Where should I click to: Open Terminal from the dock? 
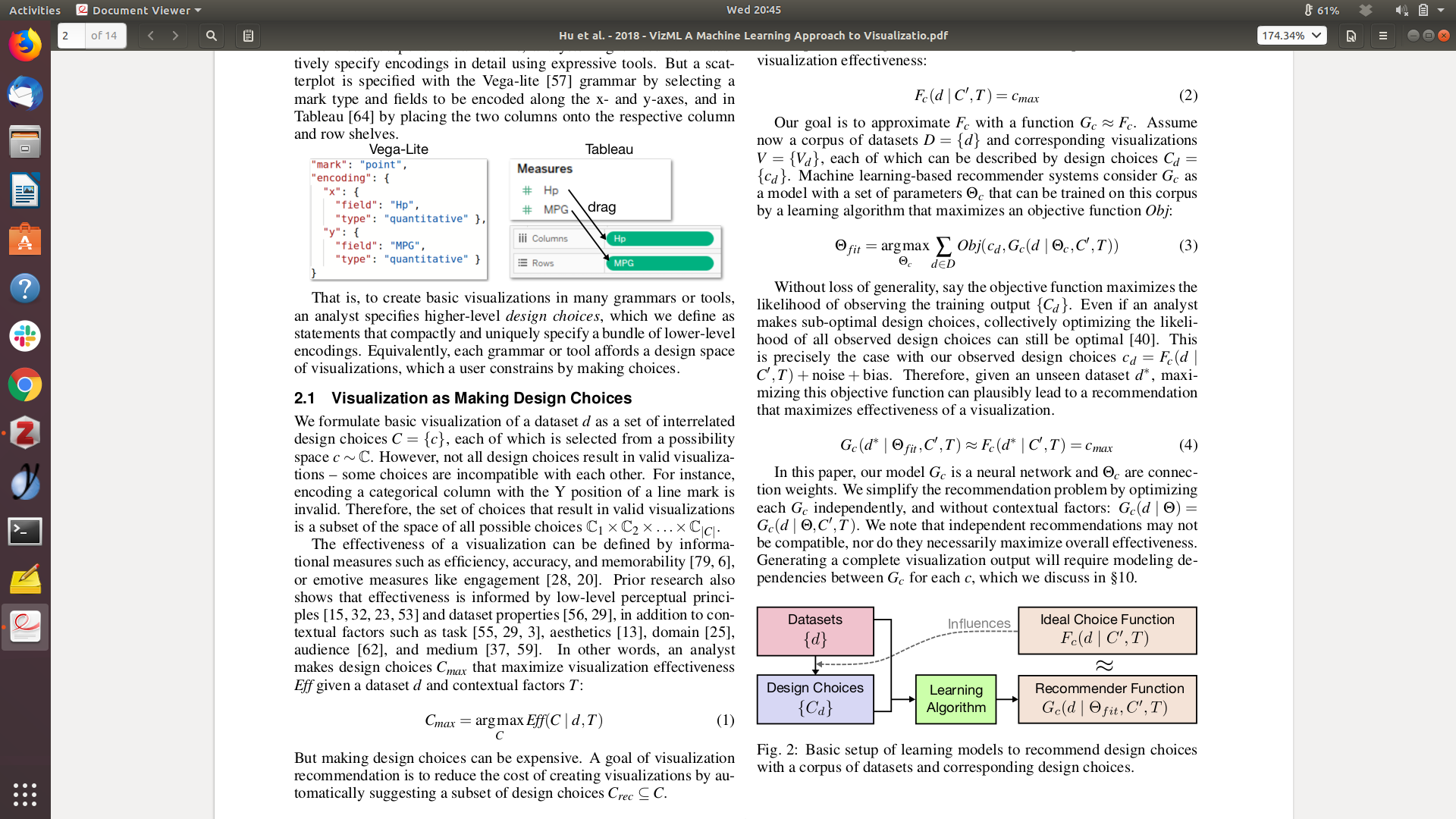pyautogui.click(x=25, y=531)
